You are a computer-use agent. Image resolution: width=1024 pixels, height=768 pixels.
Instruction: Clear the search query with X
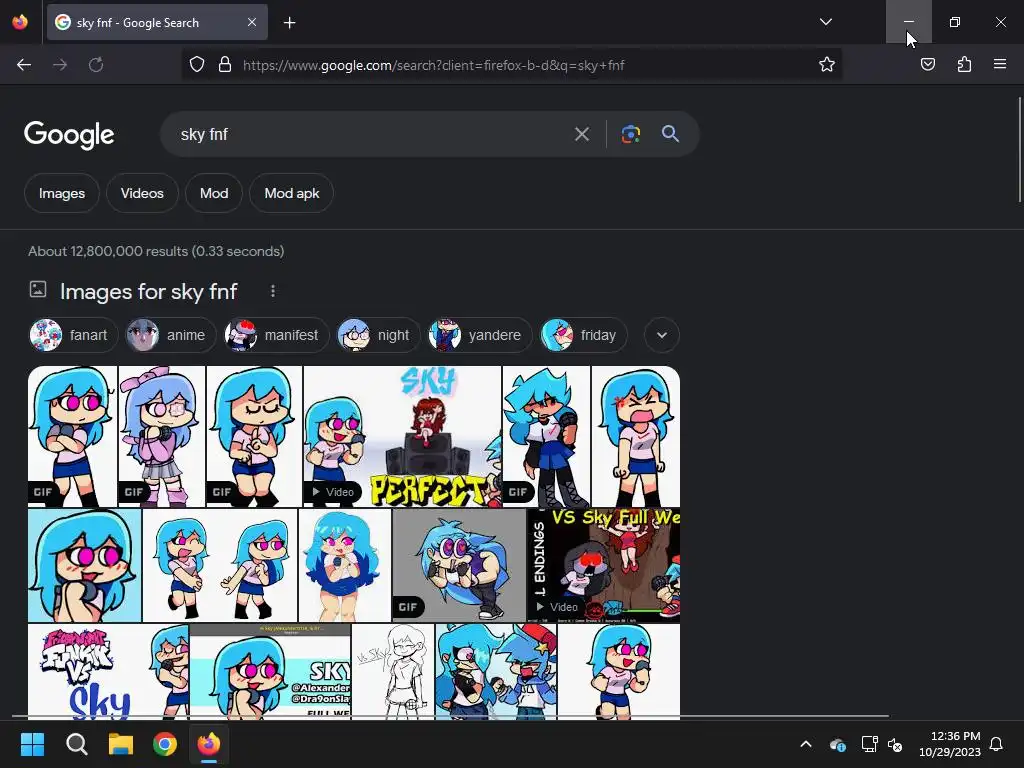(581, 135)
